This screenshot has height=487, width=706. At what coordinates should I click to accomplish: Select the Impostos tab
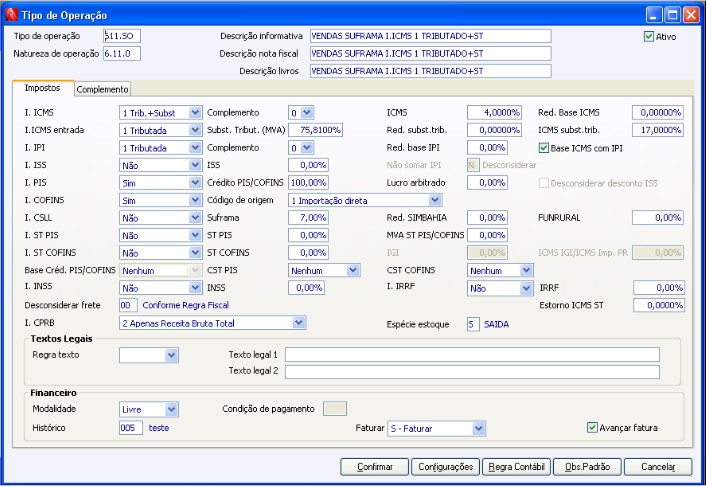43,88
